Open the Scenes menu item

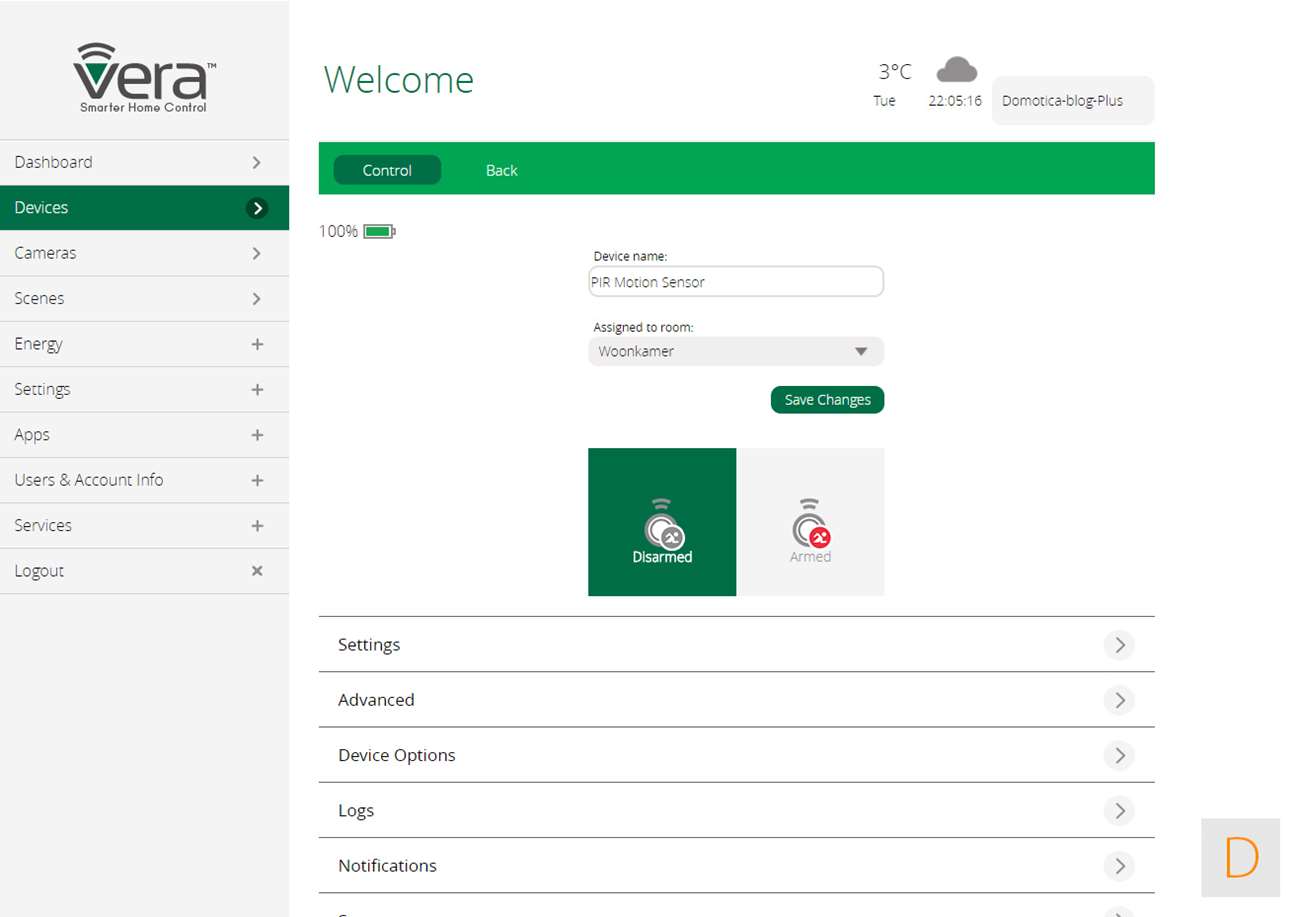[144, 298]
